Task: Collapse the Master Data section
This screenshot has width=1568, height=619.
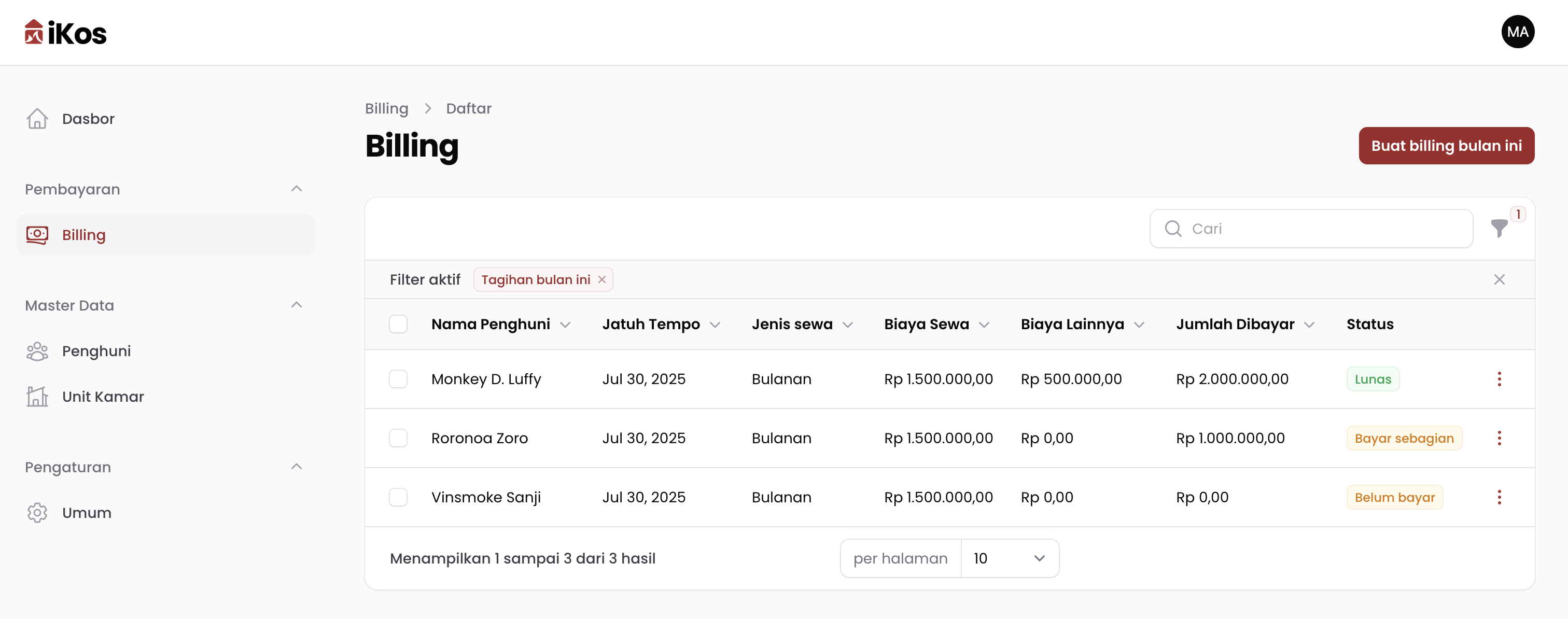Action: click(297, 305)
